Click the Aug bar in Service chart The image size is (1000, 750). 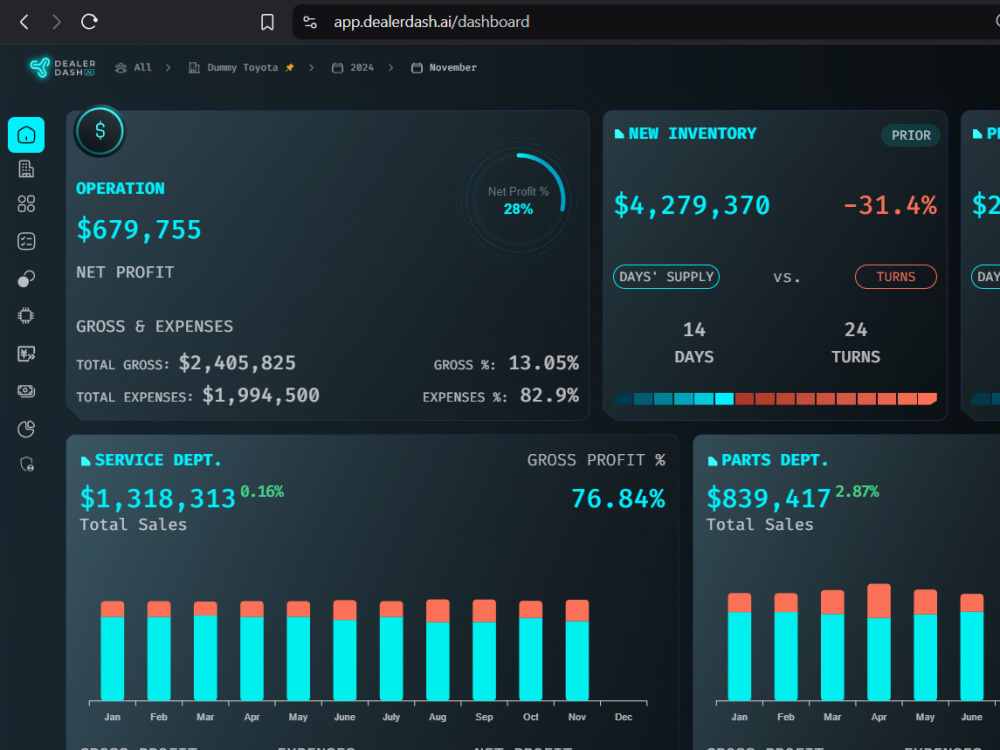click(438, 650)
